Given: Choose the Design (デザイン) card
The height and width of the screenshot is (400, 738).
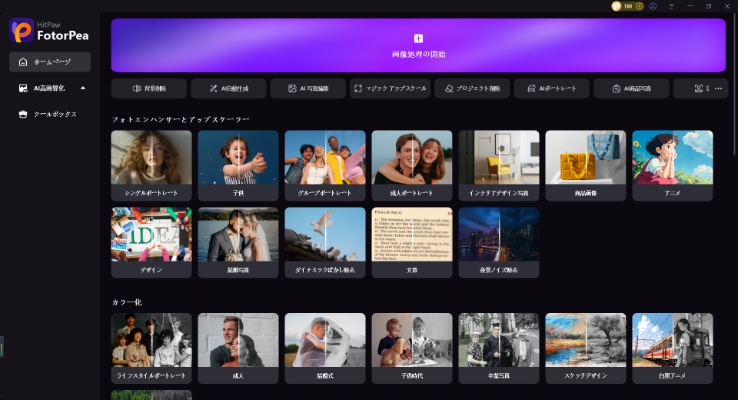Looking at the screenshot, I should click(x=151, y=242).
